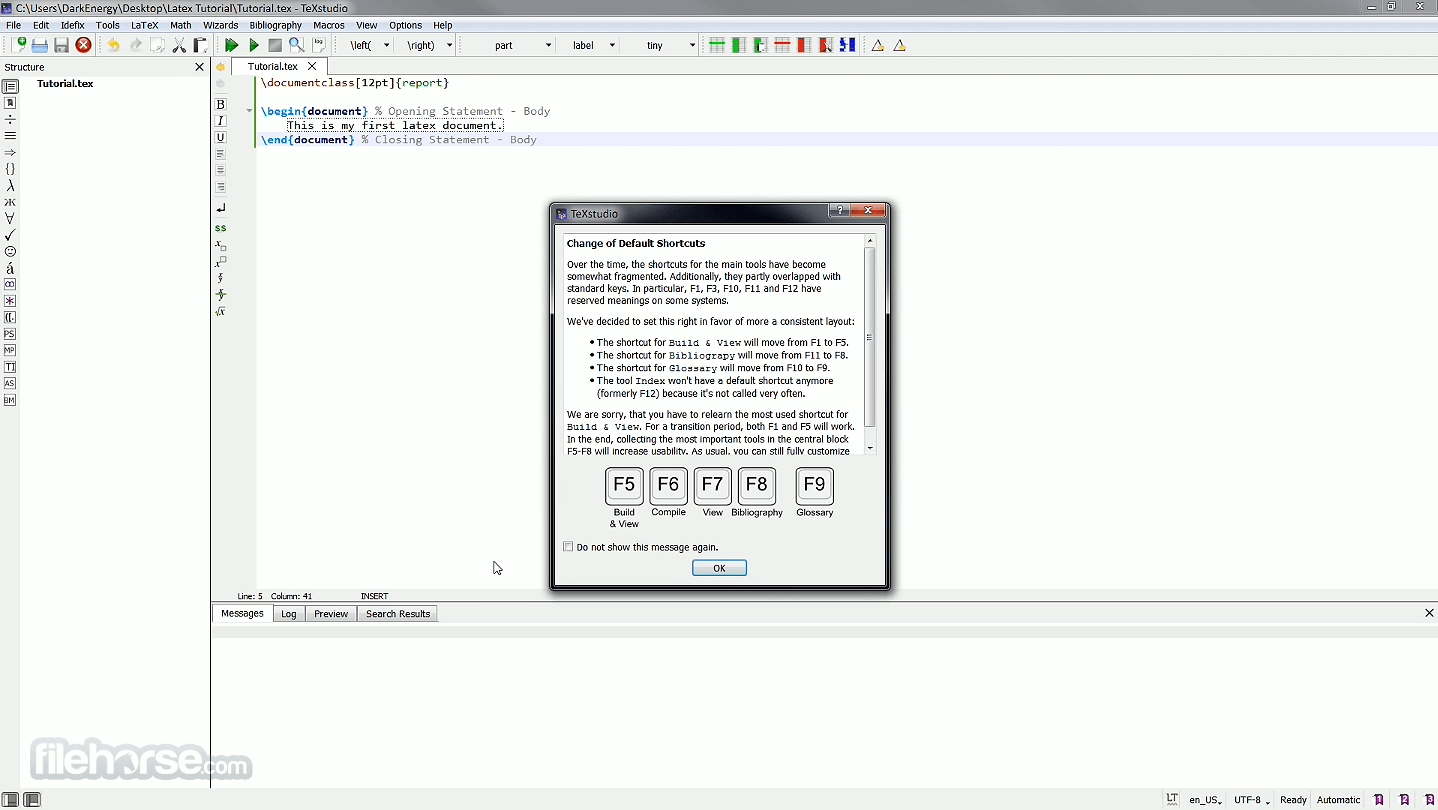1438x810 pixels.
Task: Open the Cyrillic (Ж) symbol panel
Action: pyautogui.click(x=10, y=202)
